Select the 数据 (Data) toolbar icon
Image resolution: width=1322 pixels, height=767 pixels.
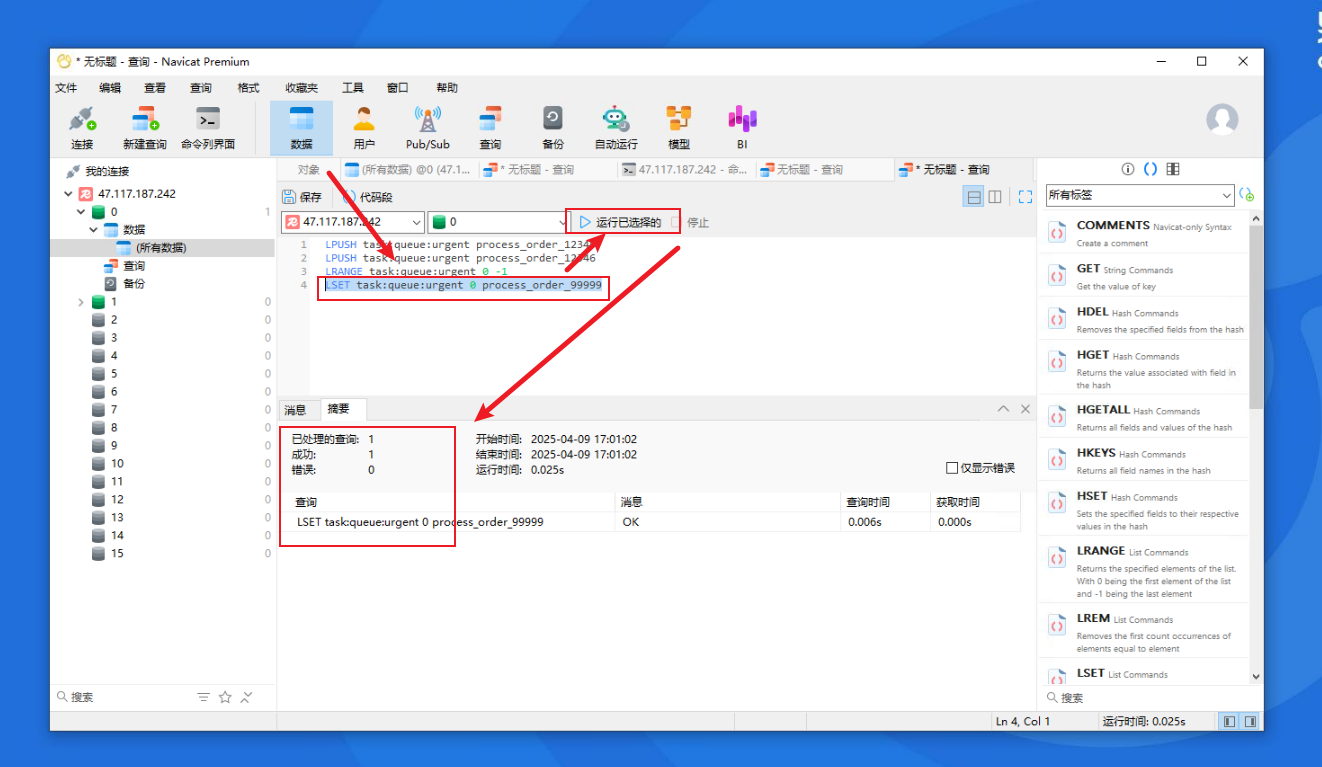point(301,128)
